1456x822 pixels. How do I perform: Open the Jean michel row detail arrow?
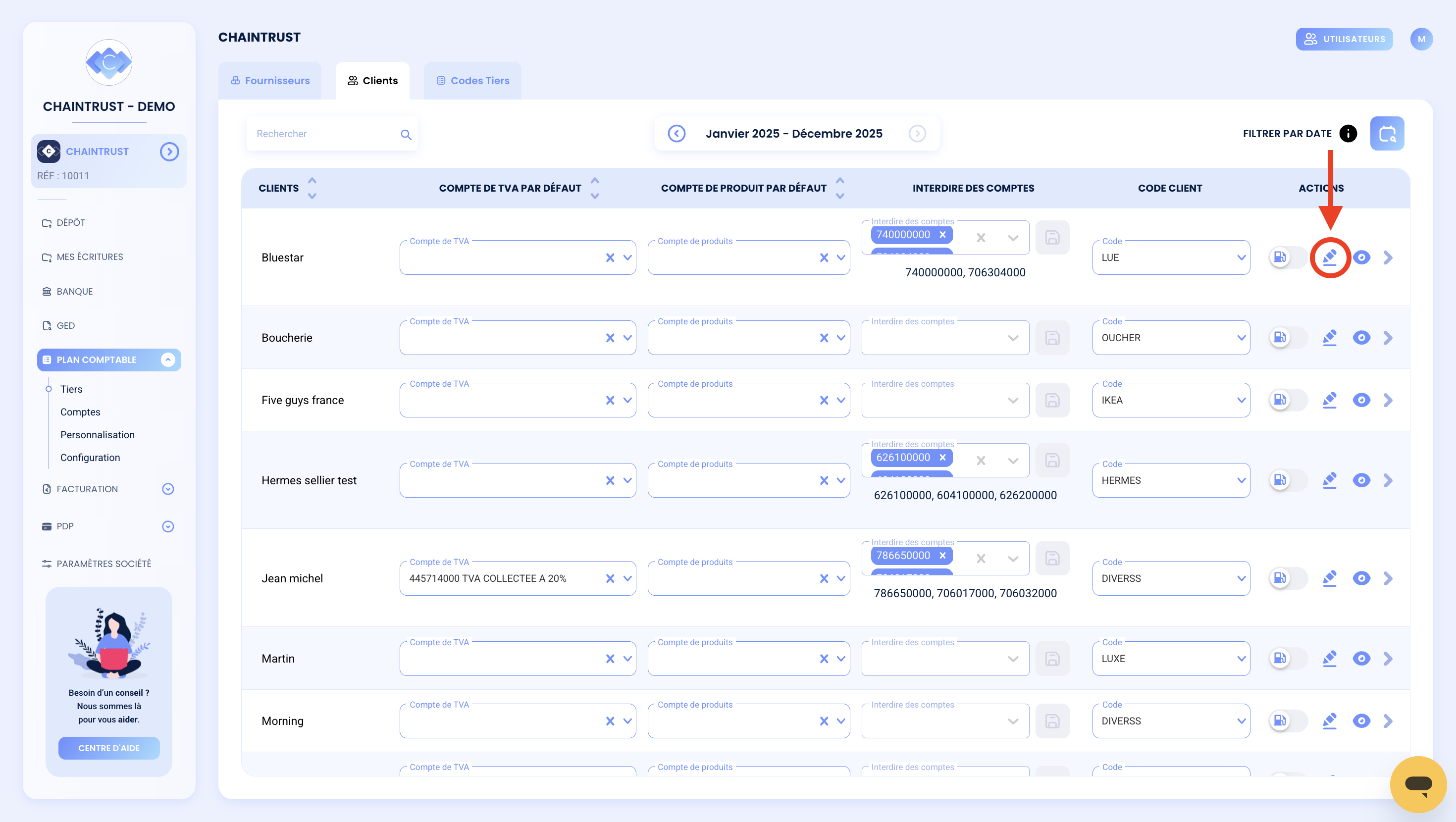(1388, 578)
